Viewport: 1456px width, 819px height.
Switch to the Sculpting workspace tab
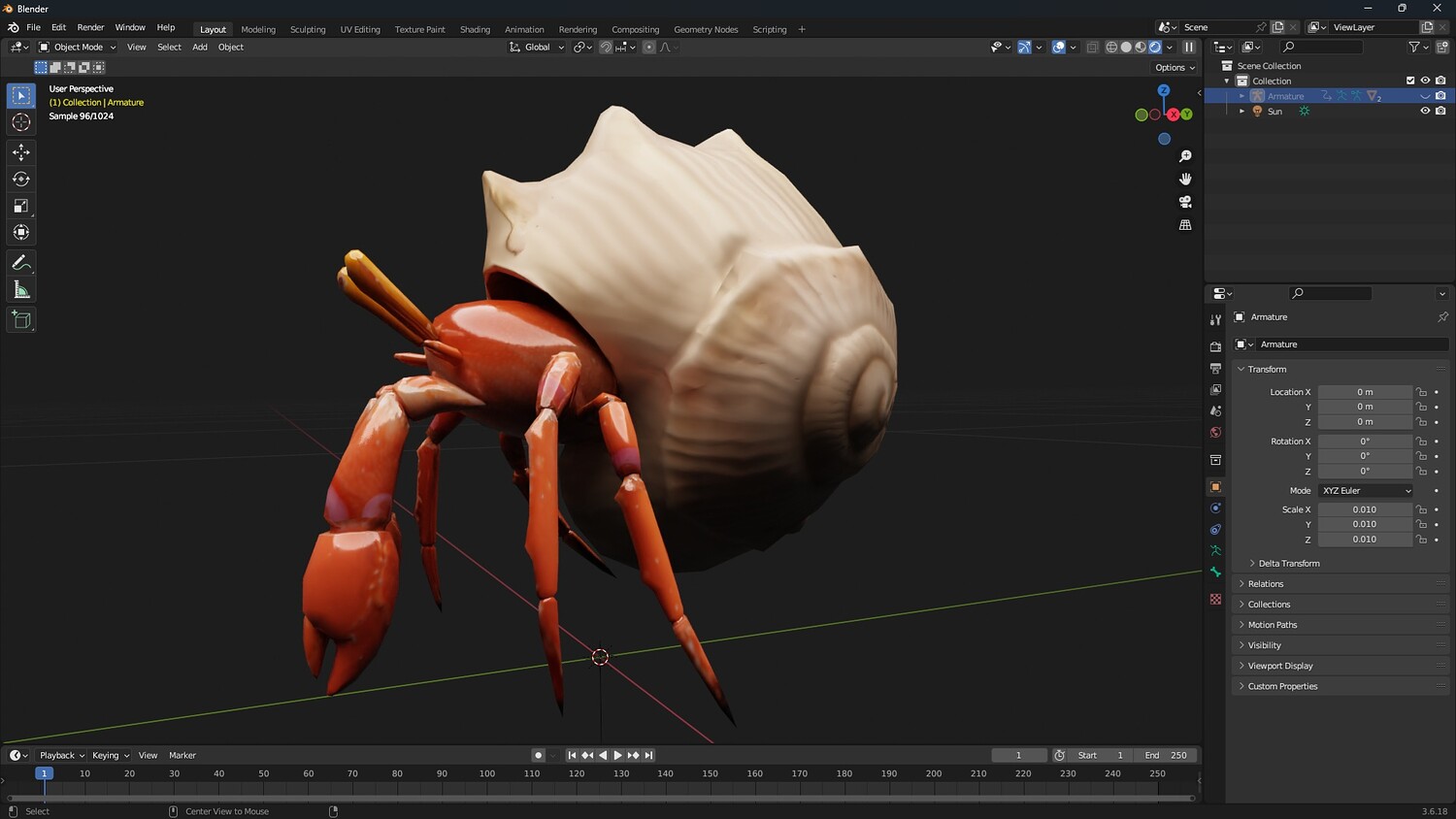[308, 29]
